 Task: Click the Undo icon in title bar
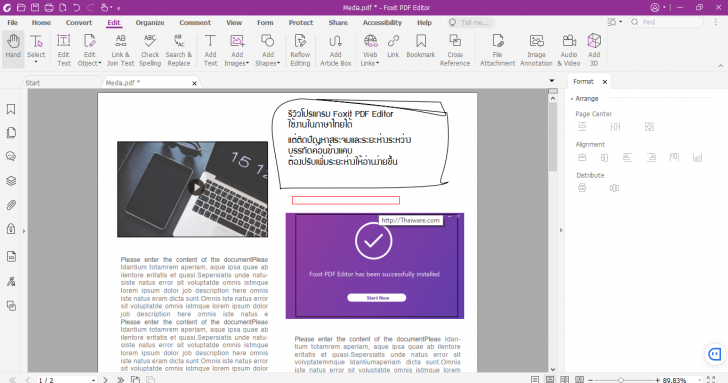click(77, 7)
